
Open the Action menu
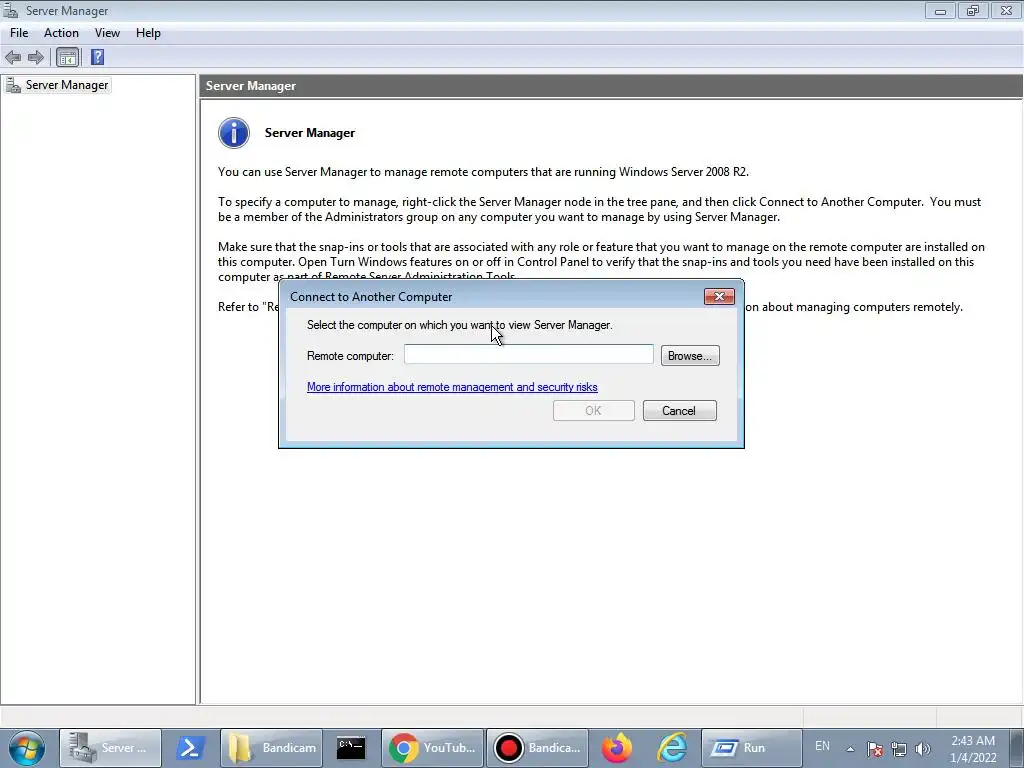pyautogui.click(x=61, y=33)
